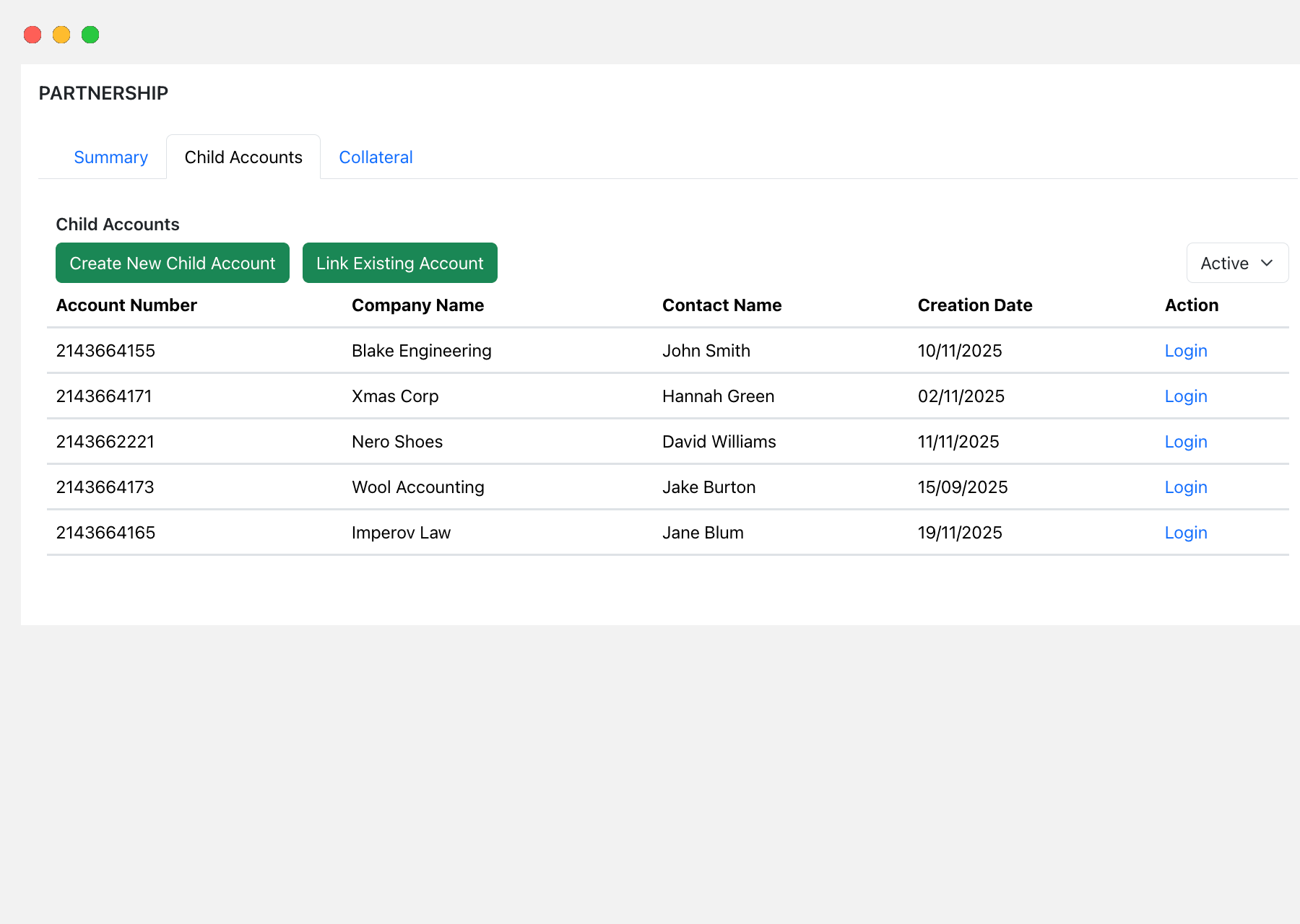Image resolution: width=1300 pixels, height=924 pixels.
Task: Expand the Active status dropdown
Action: pyautogui.click(x=1236, y=263)
